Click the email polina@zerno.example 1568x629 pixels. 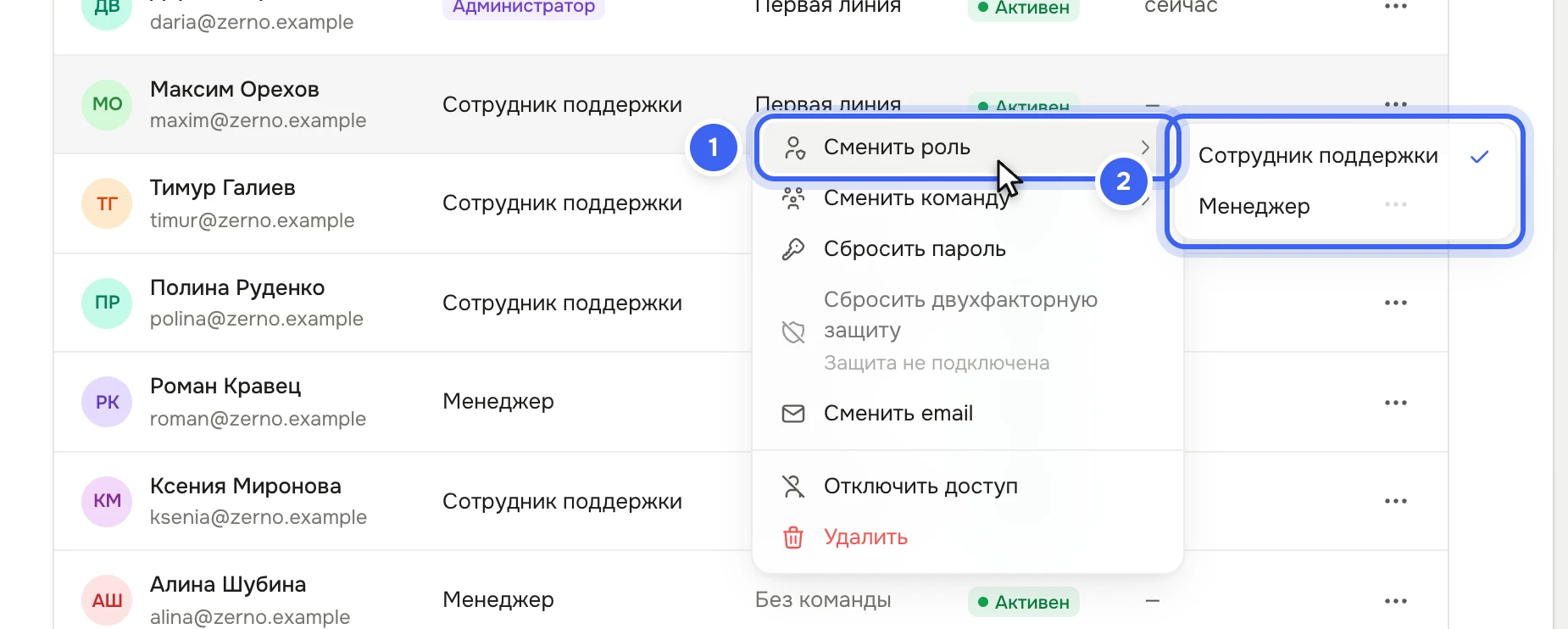pos(257,319)
